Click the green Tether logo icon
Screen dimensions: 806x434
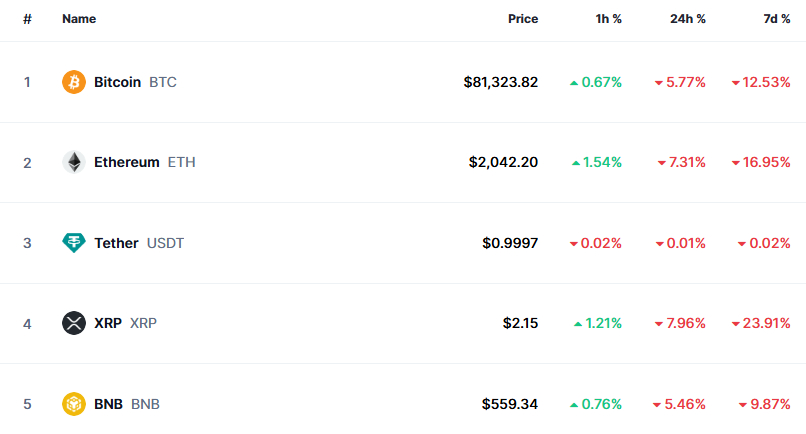[74, 243]
